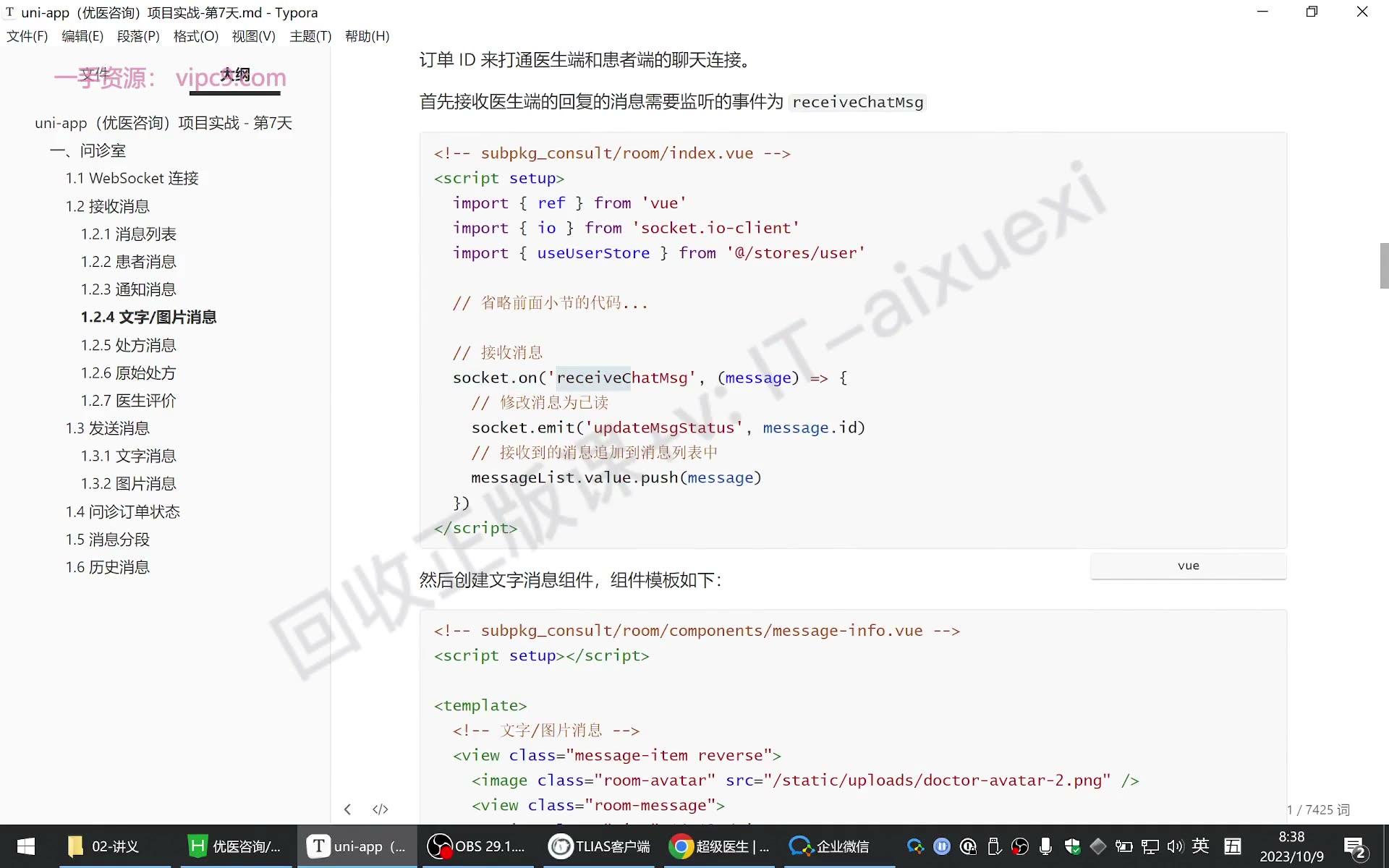Click the back arrow to collapse the sidebar
Image resolution: width=1389 pixels, height=868 pixels.
click(348, 809)
